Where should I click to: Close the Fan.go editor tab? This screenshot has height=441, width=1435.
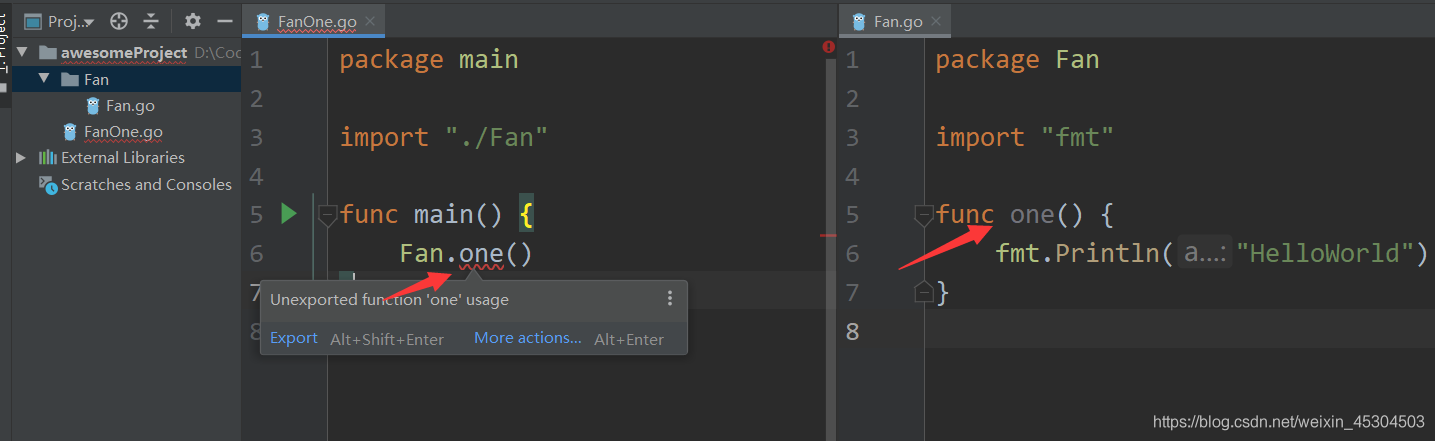tap(936, 21)
